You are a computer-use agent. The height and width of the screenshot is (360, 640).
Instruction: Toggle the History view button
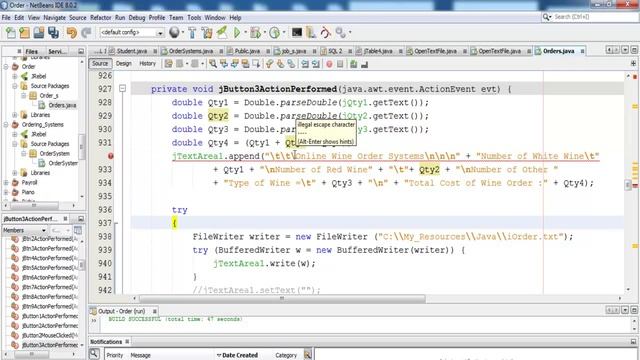pos(147,64)
